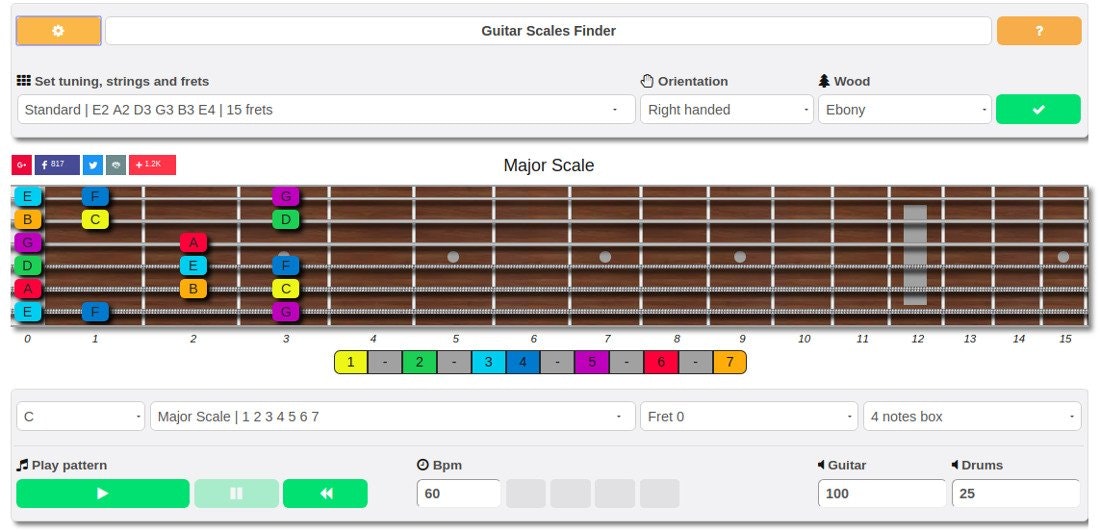Select blue interval 4 in the legend
The width and height of the screenshot is (1100, 532).
523,362
